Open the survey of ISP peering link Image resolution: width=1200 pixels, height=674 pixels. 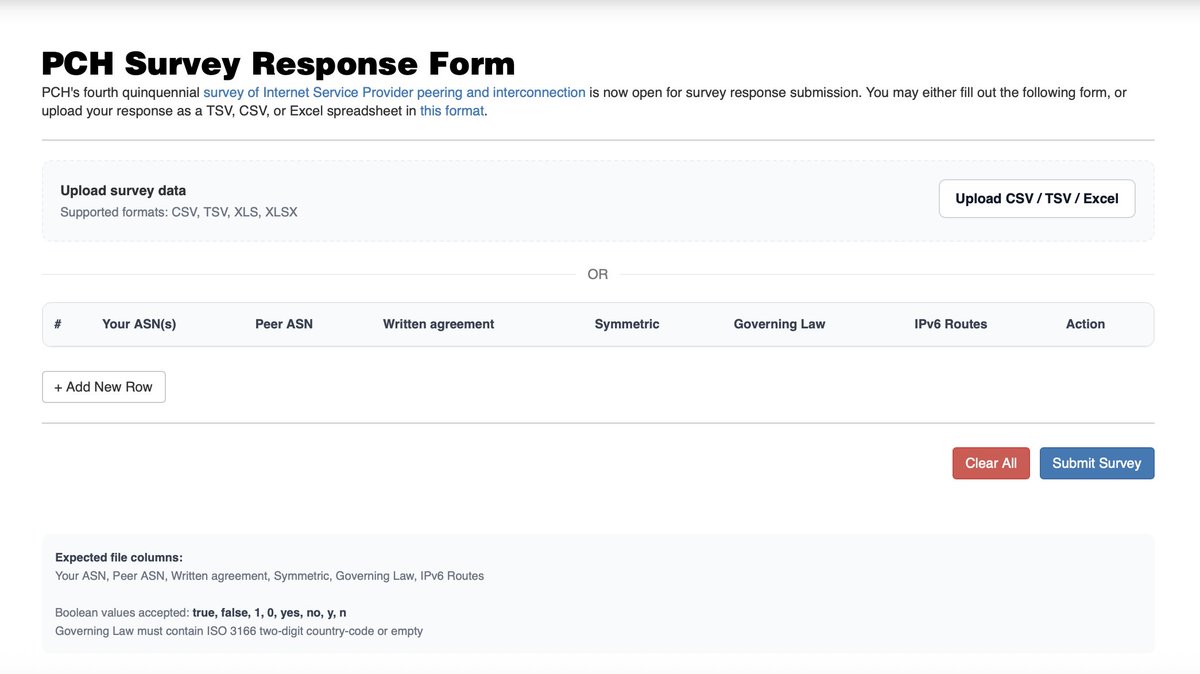394,92
